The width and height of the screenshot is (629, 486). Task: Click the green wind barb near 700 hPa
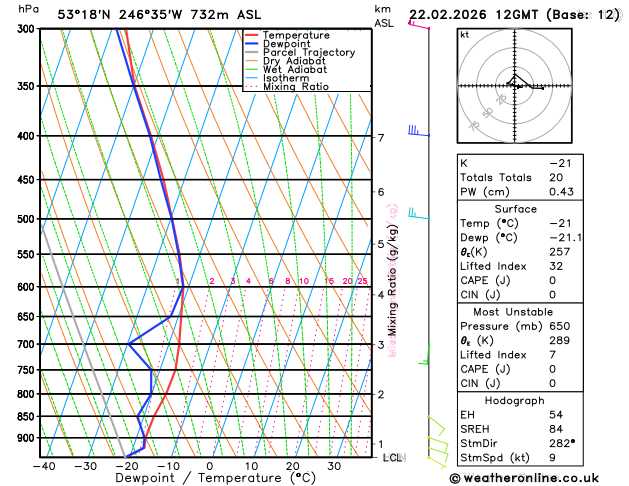point(424,354)
